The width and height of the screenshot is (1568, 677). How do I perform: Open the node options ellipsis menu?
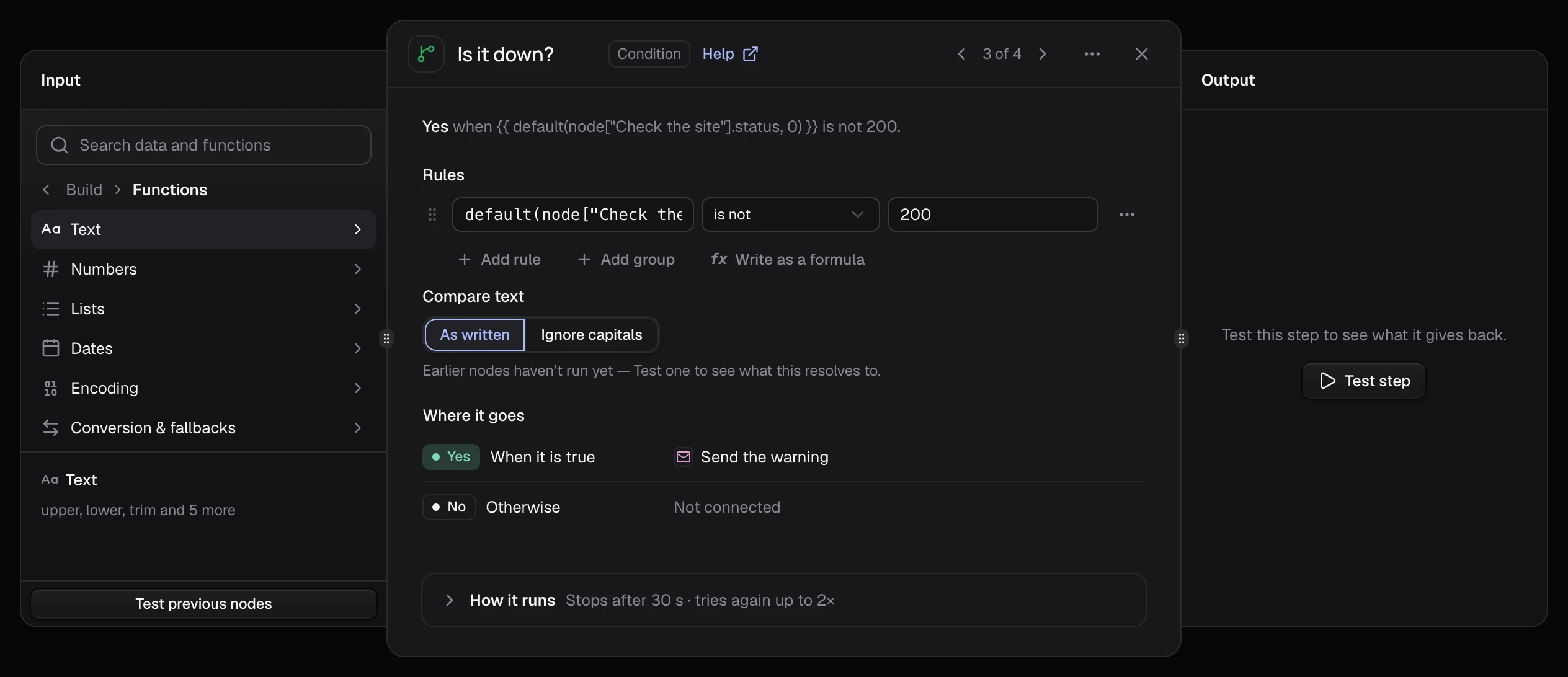click(1092, 54)
